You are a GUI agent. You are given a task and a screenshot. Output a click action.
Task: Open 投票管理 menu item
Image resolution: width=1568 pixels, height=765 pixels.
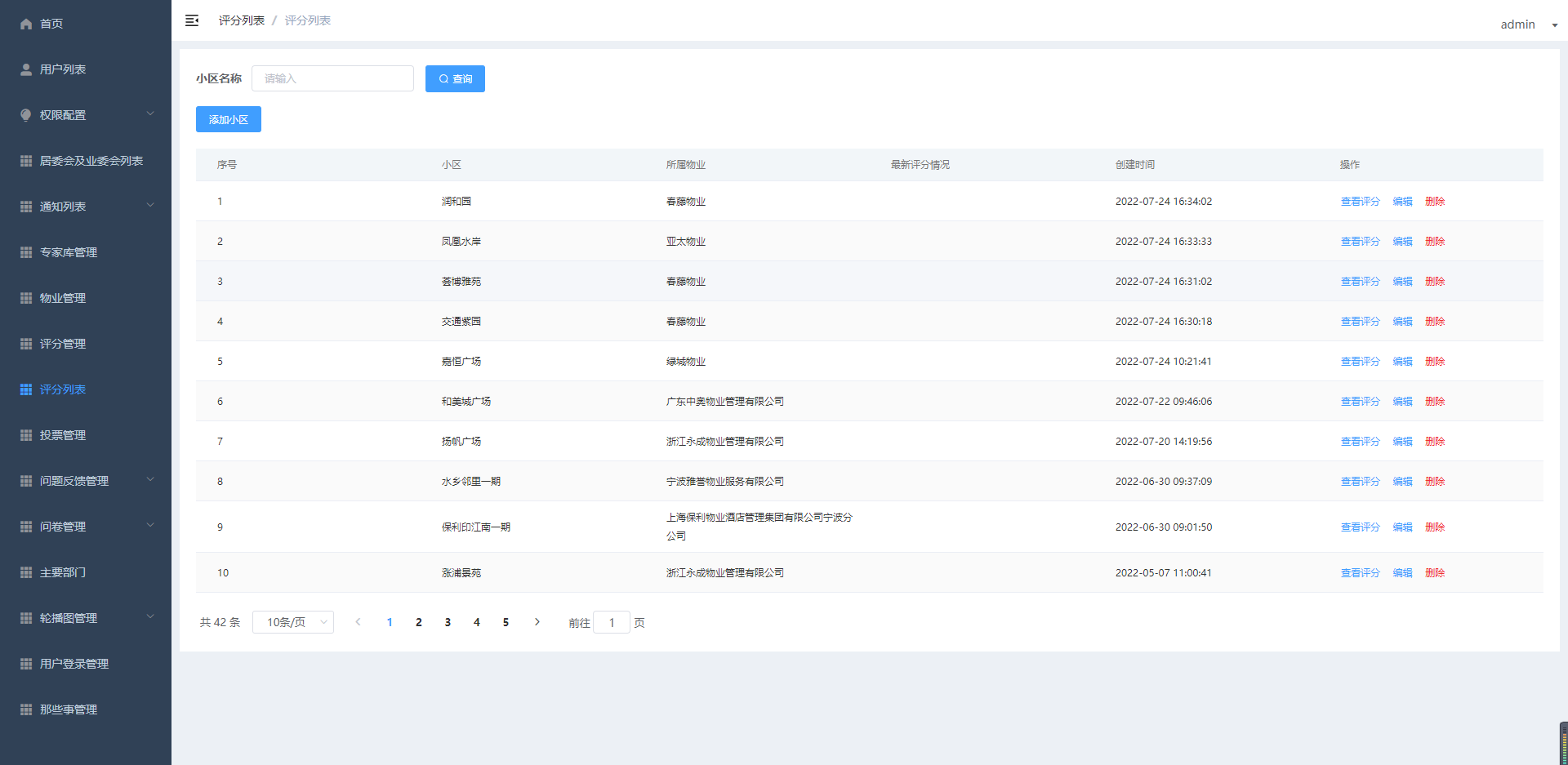coord(63,435)
